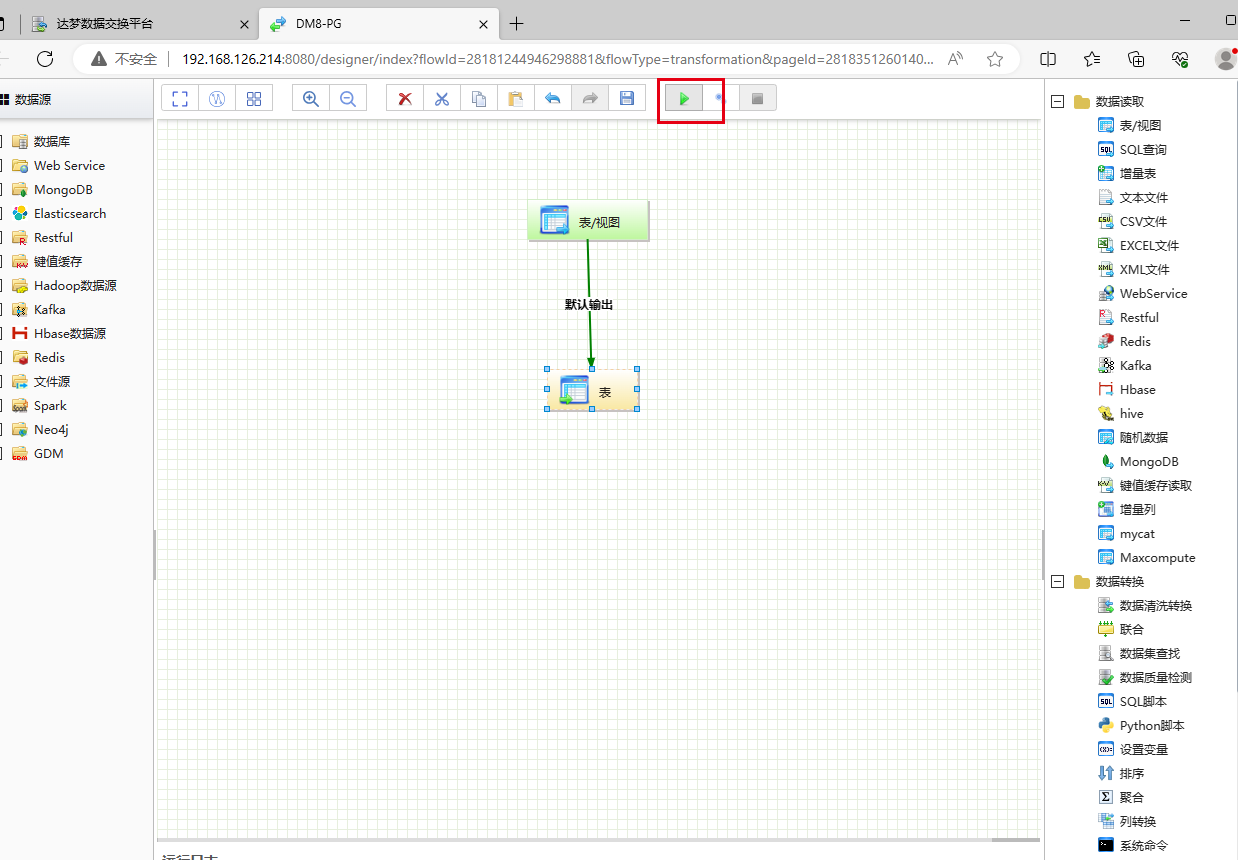The width and height of the screenshot is (1238, 860).
Task: Click the star to bookmark this page
Action: click(995, 58)
